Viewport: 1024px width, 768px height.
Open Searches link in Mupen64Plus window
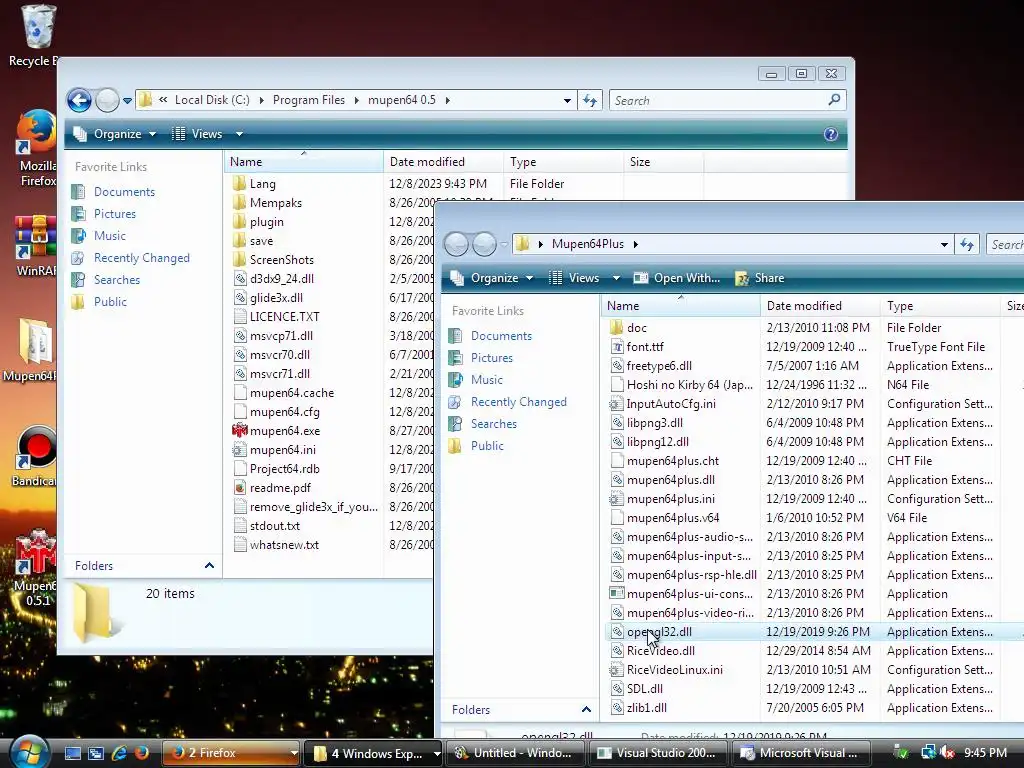pyautogui.click(x=494, y=424)
